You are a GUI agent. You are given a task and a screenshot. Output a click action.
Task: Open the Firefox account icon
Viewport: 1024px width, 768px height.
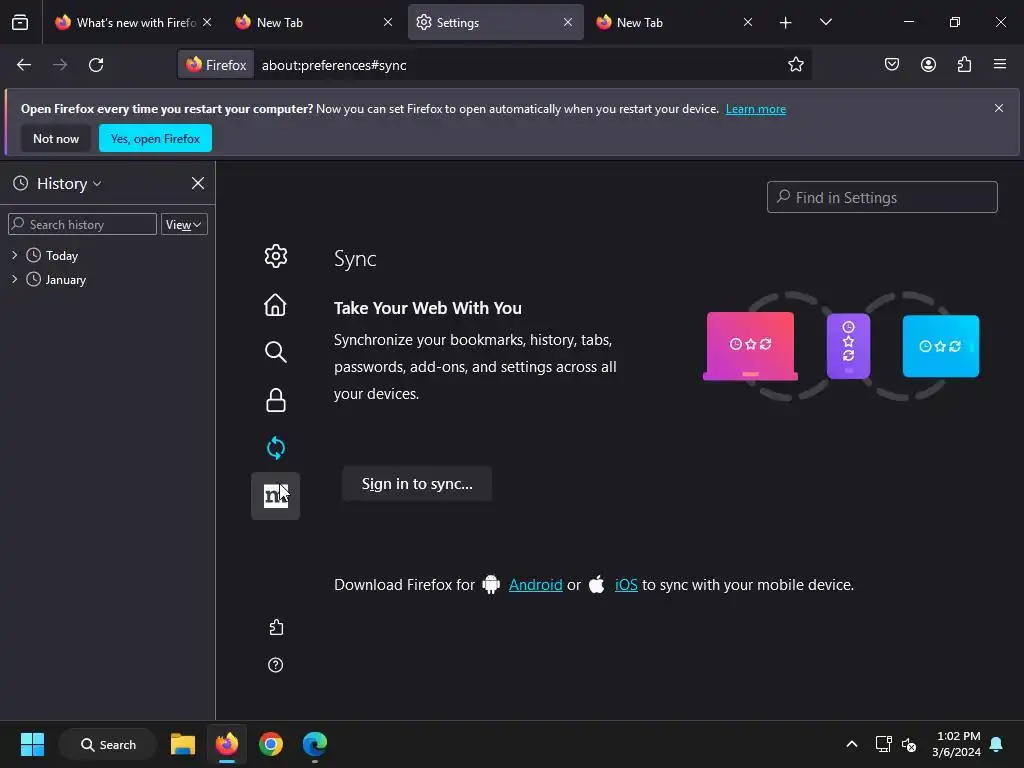928,65
